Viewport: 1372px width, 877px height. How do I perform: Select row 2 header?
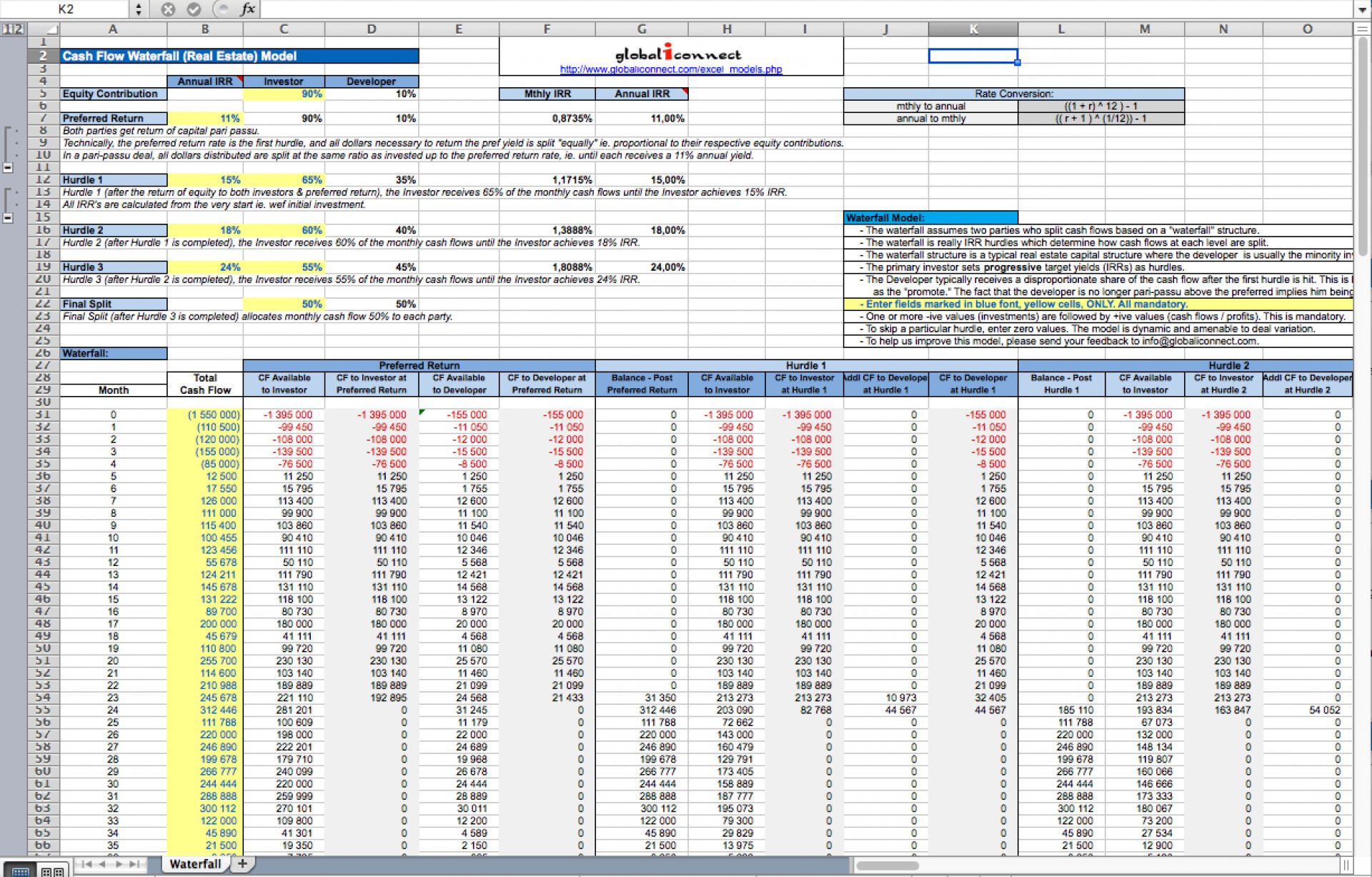point(43,56)
